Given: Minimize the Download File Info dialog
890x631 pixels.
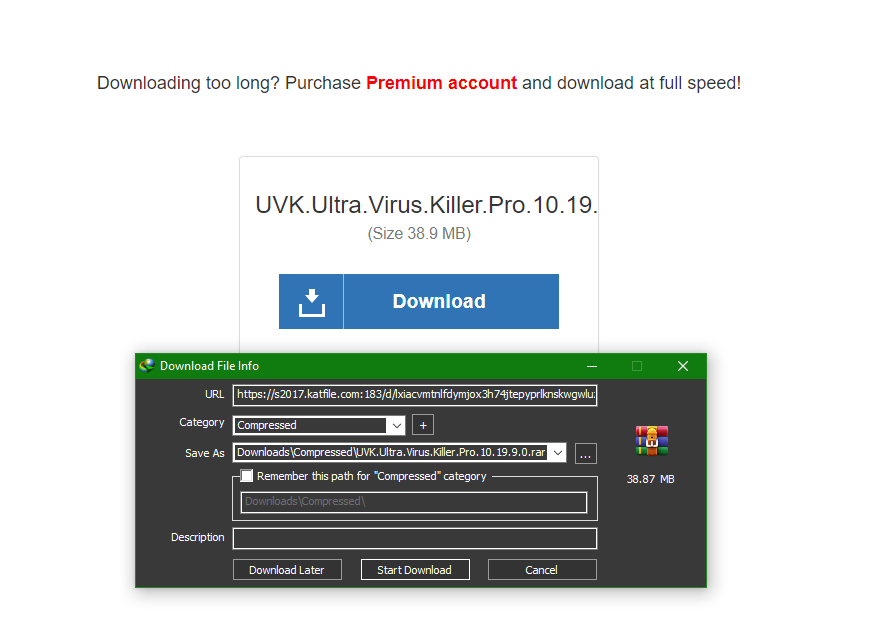Looking at the screenshot, I should coord(592,367).
